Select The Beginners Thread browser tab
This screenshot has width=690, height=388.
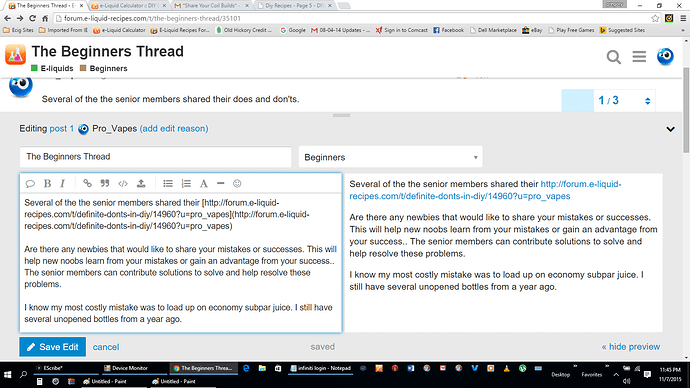tap(46, 6)
